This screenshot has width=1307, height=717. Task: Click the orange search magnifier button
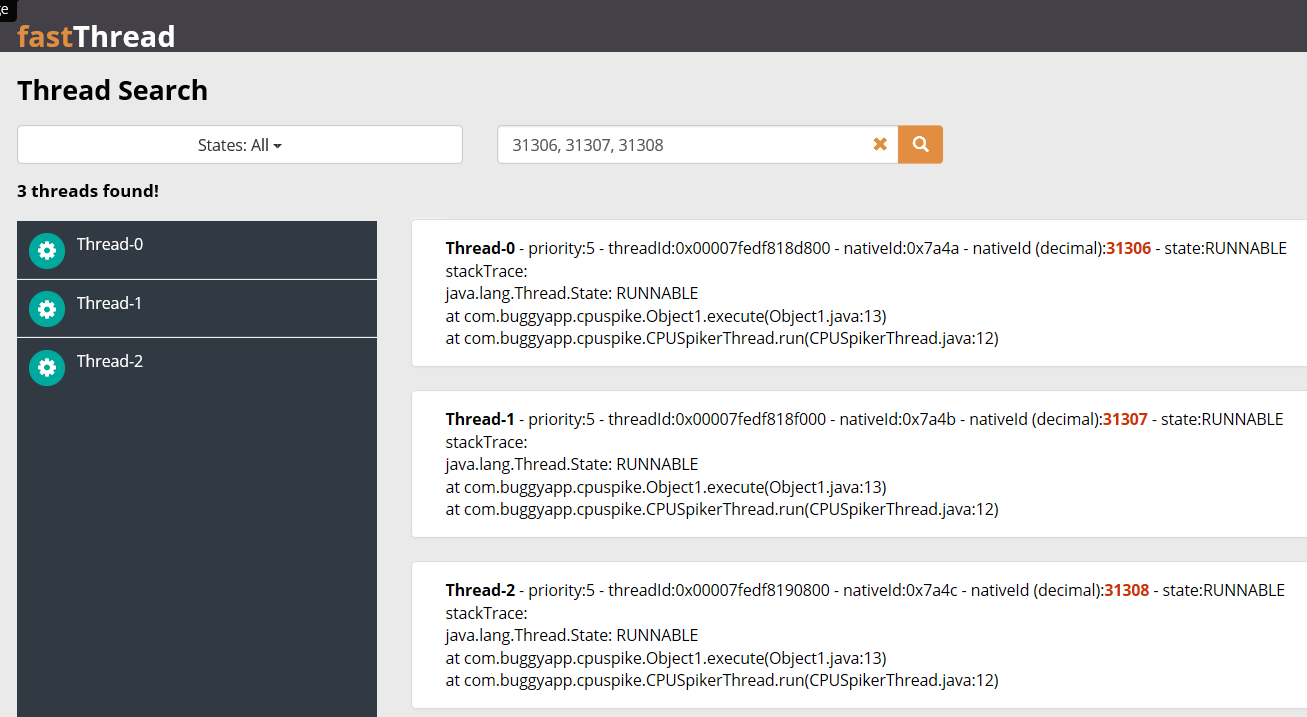tap(919, 144)
